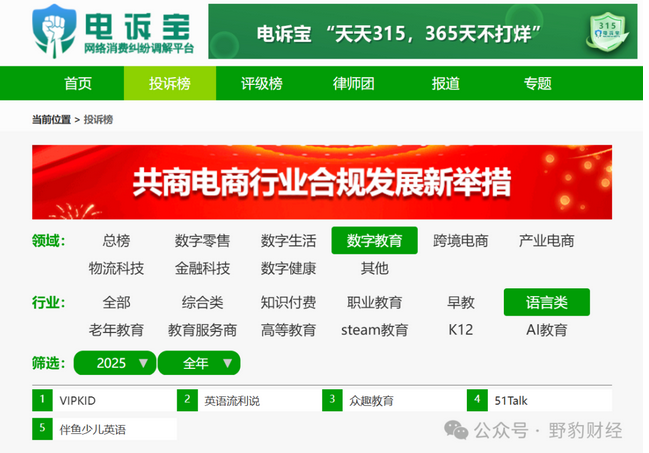The image size is (649, 453).
Task: Select 知识付费 industry filter
Action: coord(288,302)
